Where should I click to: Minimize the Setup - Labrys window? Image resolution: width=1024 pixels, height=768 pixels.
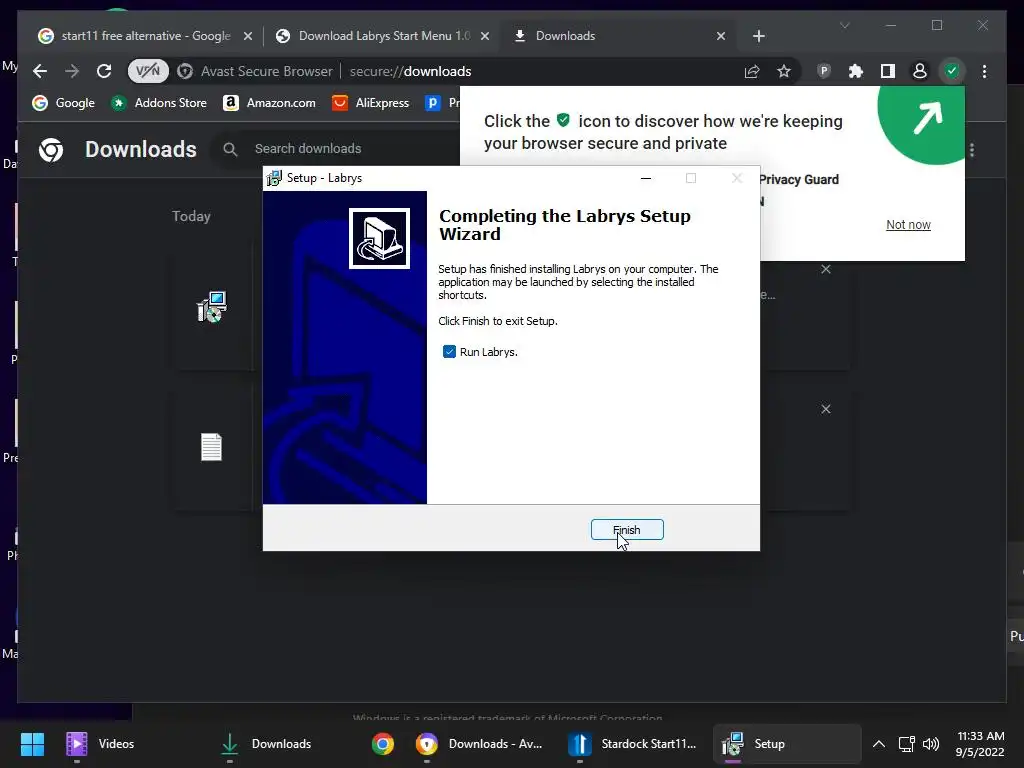[x=646, y=178]
